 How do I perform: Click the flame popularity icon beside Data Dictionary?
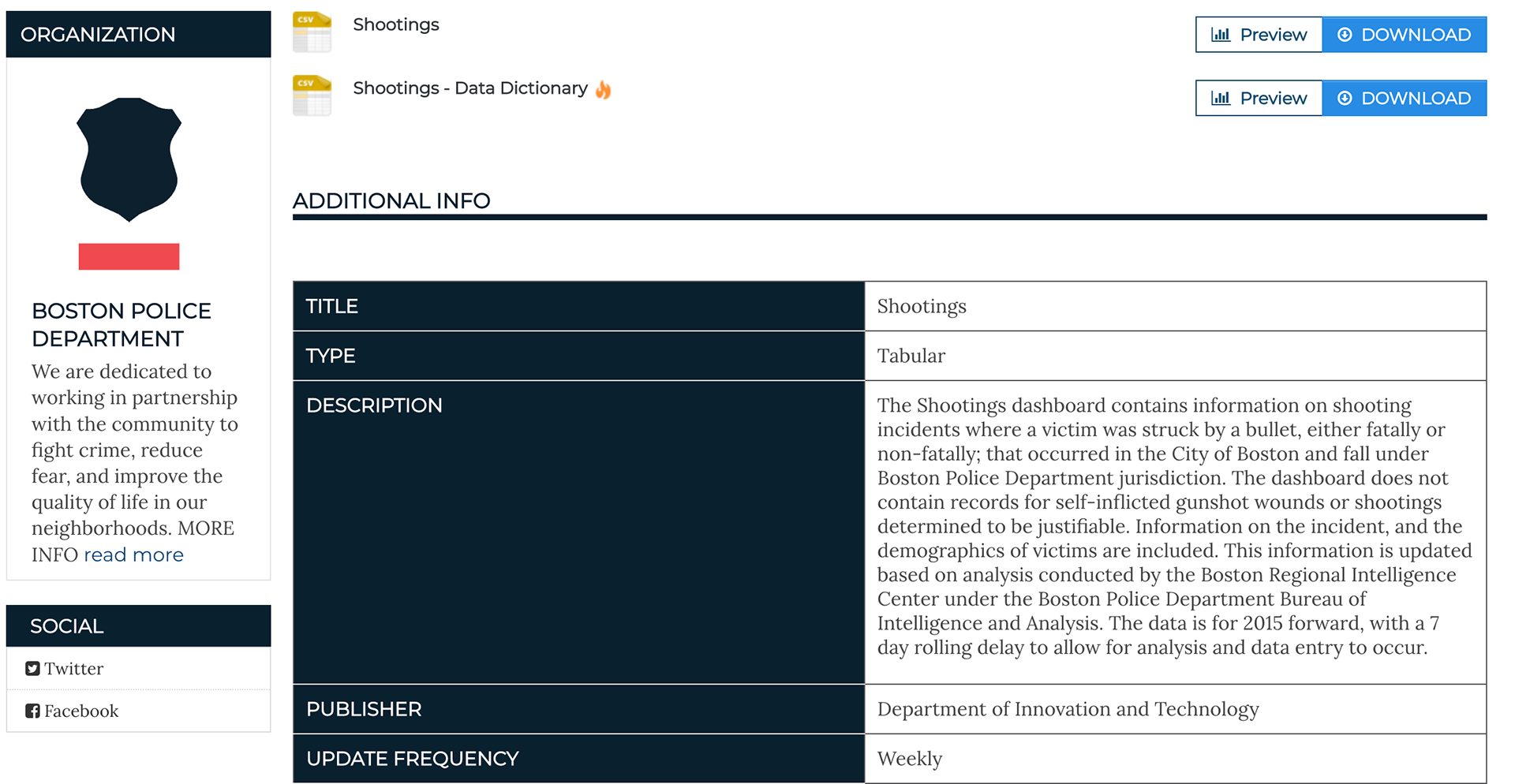(603, 89)
